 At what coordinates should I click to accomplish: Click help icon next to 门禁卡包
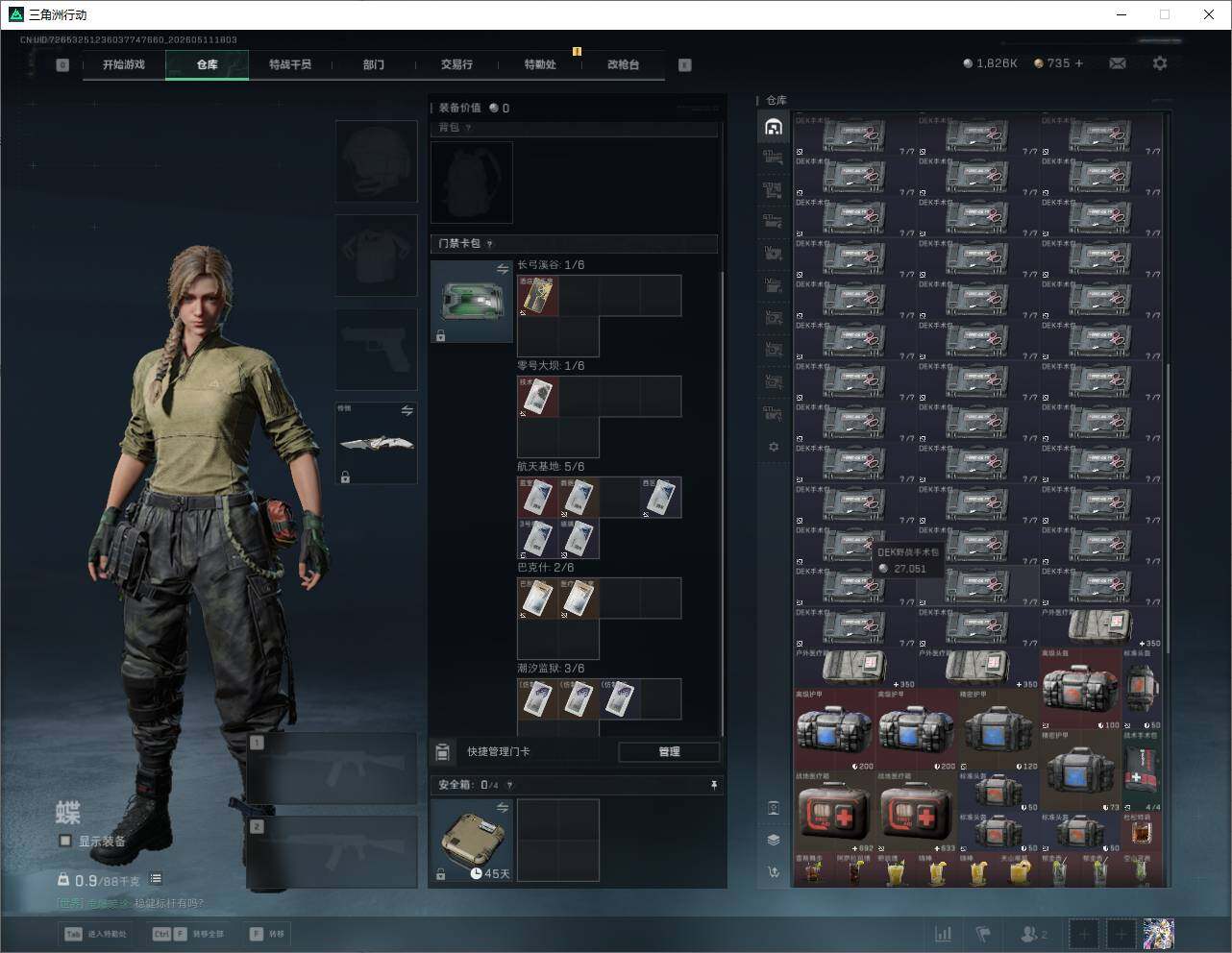[x=490, y=244]
